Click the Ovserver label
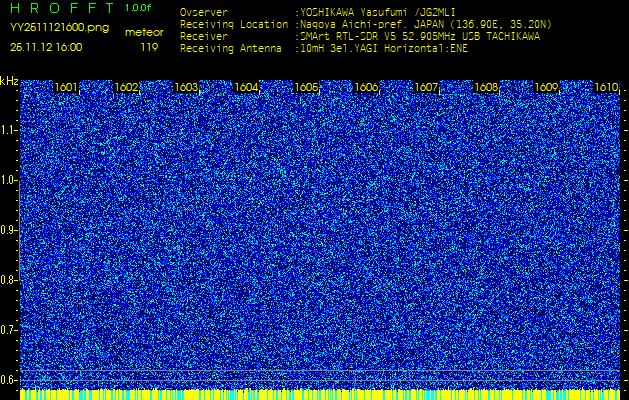 (x=204, y=12)
